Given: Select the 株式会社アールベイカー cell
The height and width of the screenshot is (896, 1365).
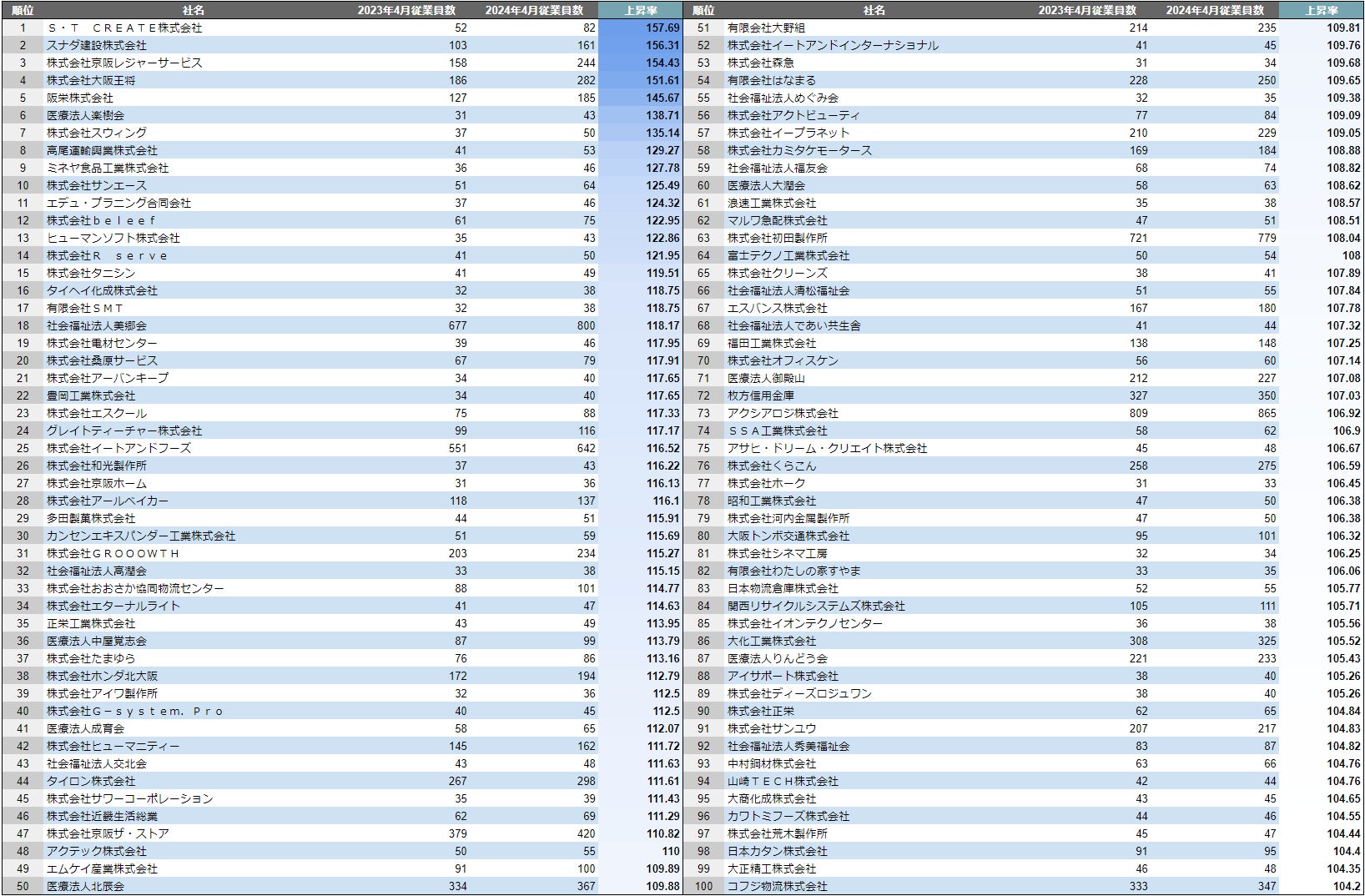Looking at the screenshot, I should pos(108,501).
